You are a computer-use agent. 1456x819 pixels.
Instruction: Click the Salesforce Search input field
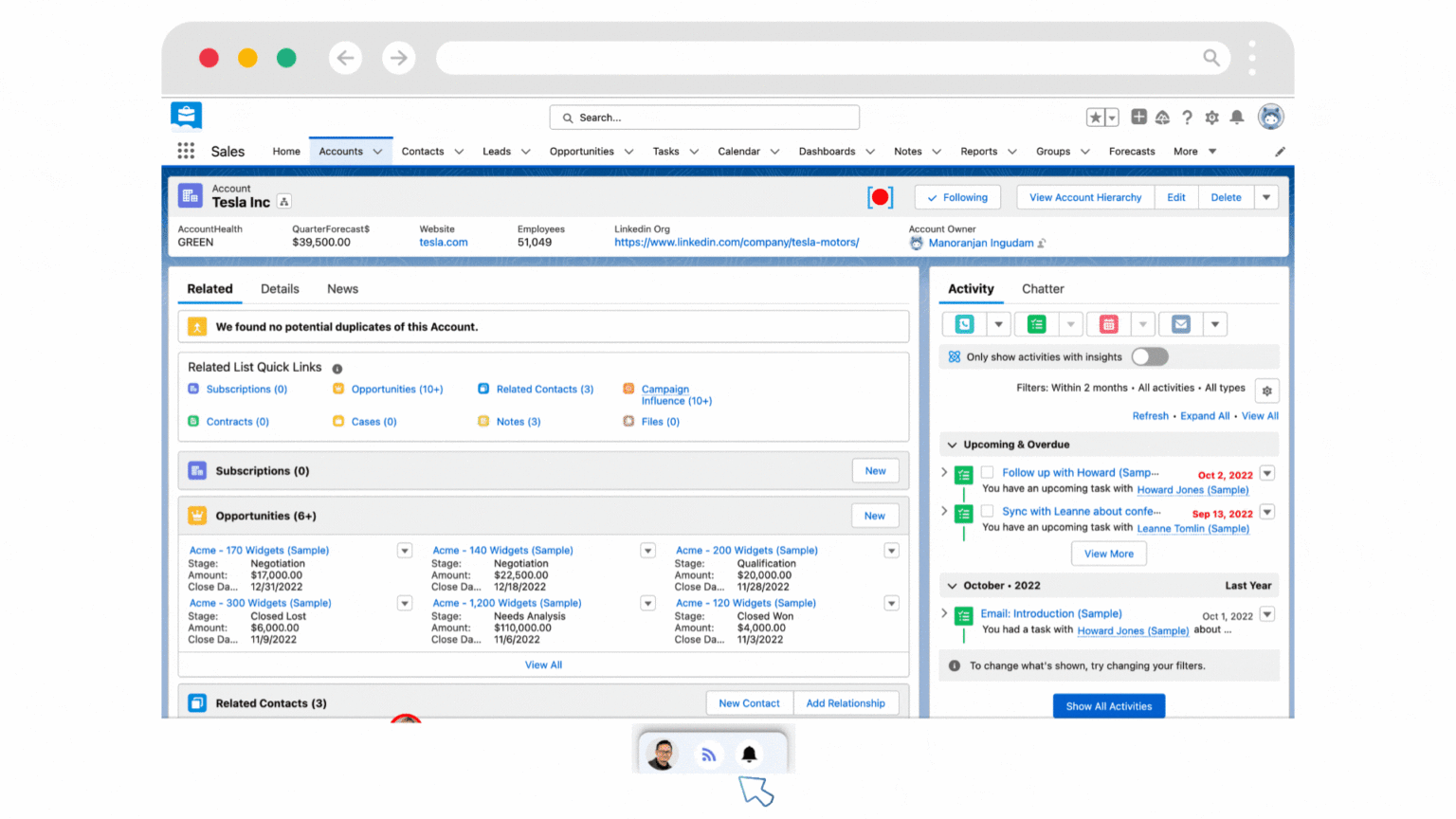click(x=704, y=118)
